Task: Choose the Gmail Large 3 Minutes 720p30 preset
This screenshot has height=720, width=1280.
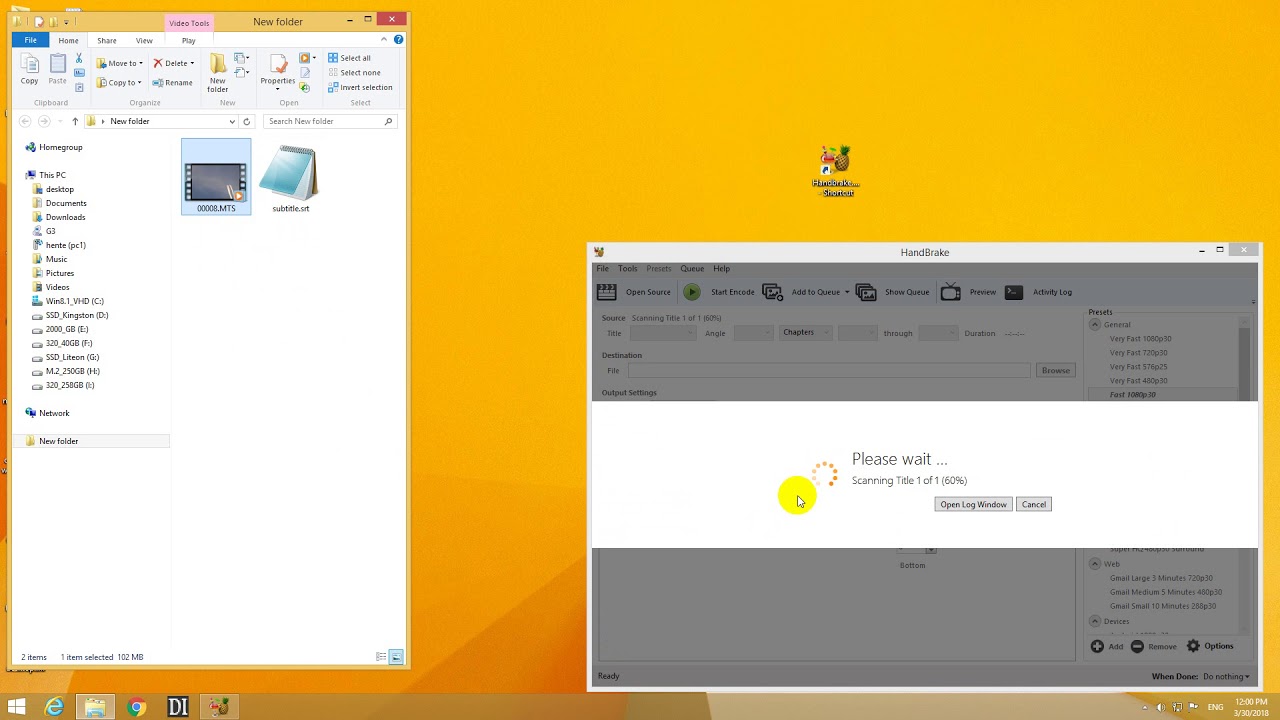Action: [1161, 578]
